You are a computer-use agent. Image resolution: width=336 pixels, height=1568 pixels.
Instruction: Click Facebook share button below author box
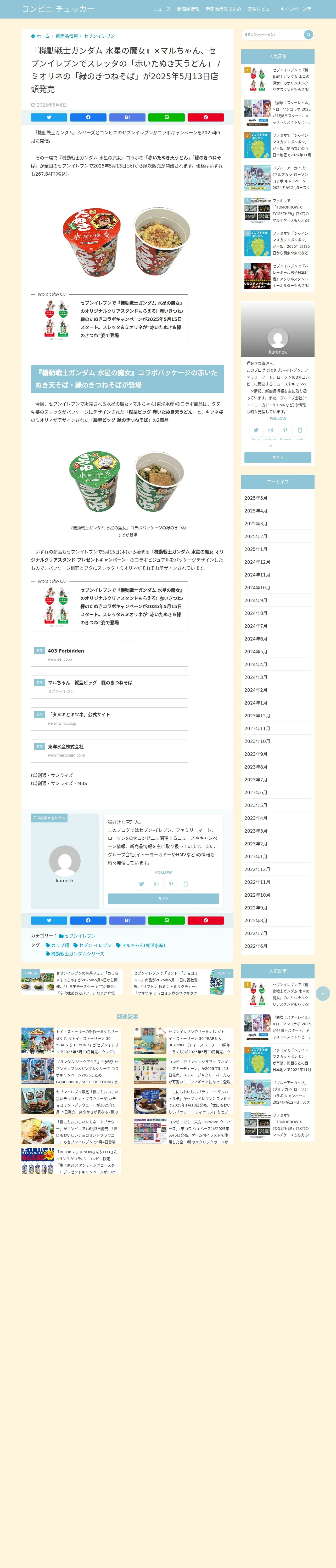[x=88, y=920]
